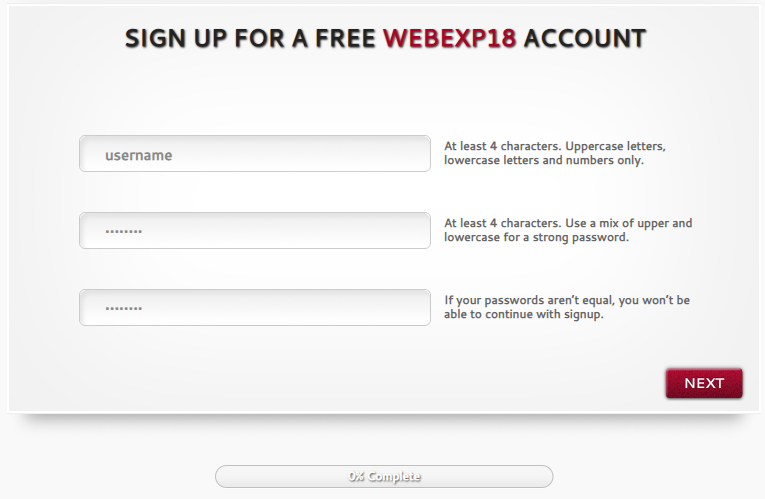Click the "0%" text in the progress bar
Screen dimensions: 765x499
point(357,477)
